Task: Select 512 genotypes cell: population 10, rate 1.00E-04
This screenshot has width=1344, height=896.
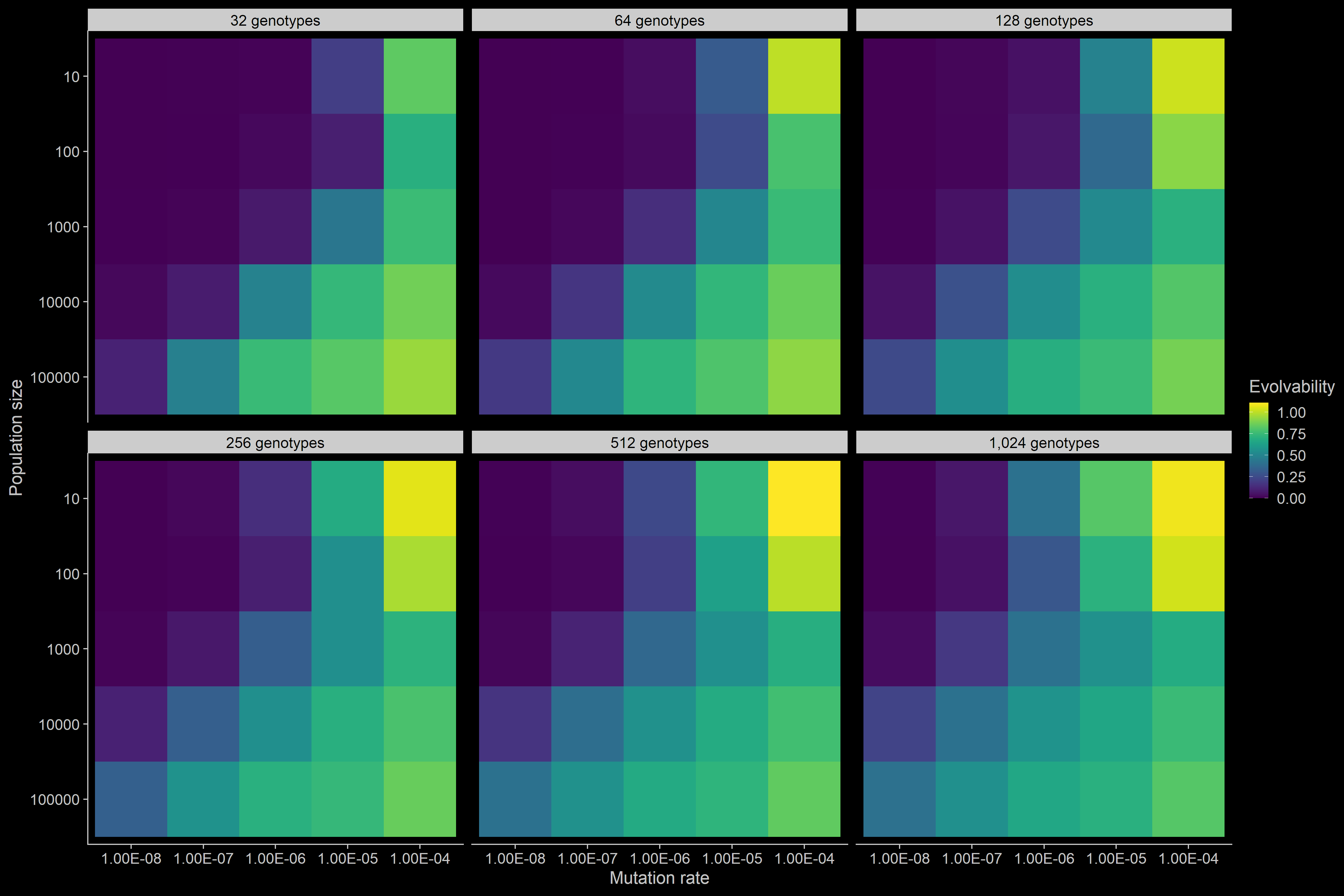Action: click(x=804, y=498)
